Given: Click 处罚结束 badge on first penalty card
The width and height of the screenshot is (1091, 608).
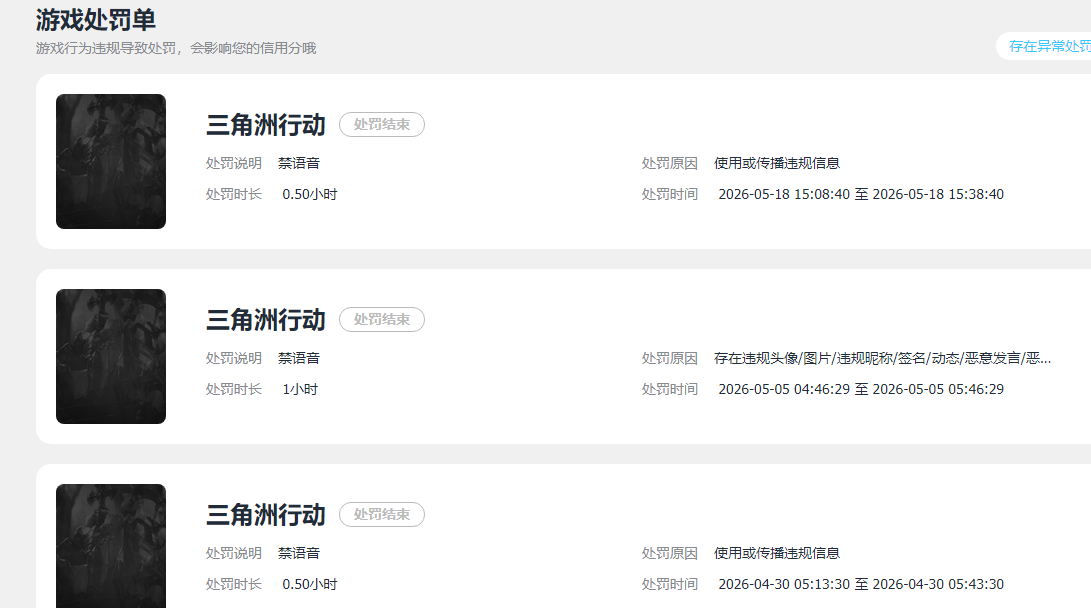Looking at the screenshot, I should [x=381, y=125].
